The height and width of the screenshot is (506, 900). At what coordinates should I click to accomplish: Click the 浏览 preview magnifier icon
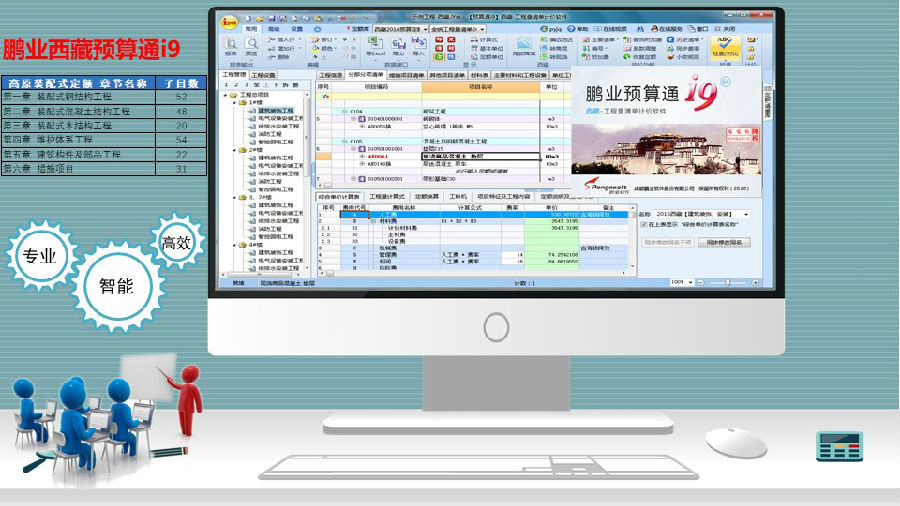(x=251, y=47)
